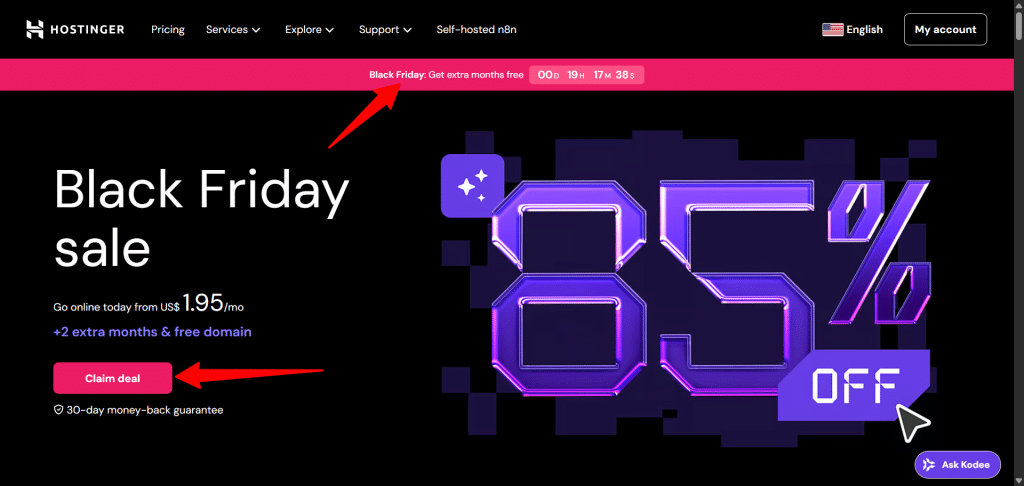Click the 'Black Friday sale' heading
Screen dimensions: 1024x486
pyautogui.click(x=201, y=218)
